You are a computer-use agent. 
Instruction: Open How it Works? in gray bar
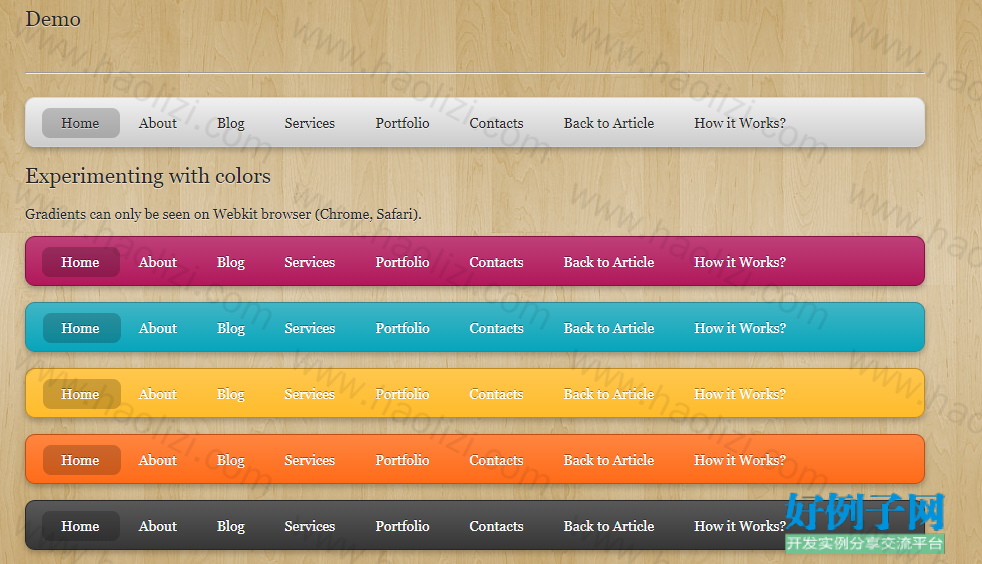pyautogui.click(x=740, y=123)
